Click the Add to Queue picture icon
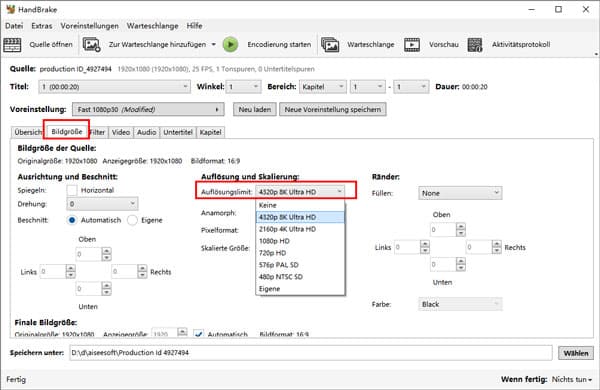The height and width of the screenshot is (390, 600). [91, 45]
